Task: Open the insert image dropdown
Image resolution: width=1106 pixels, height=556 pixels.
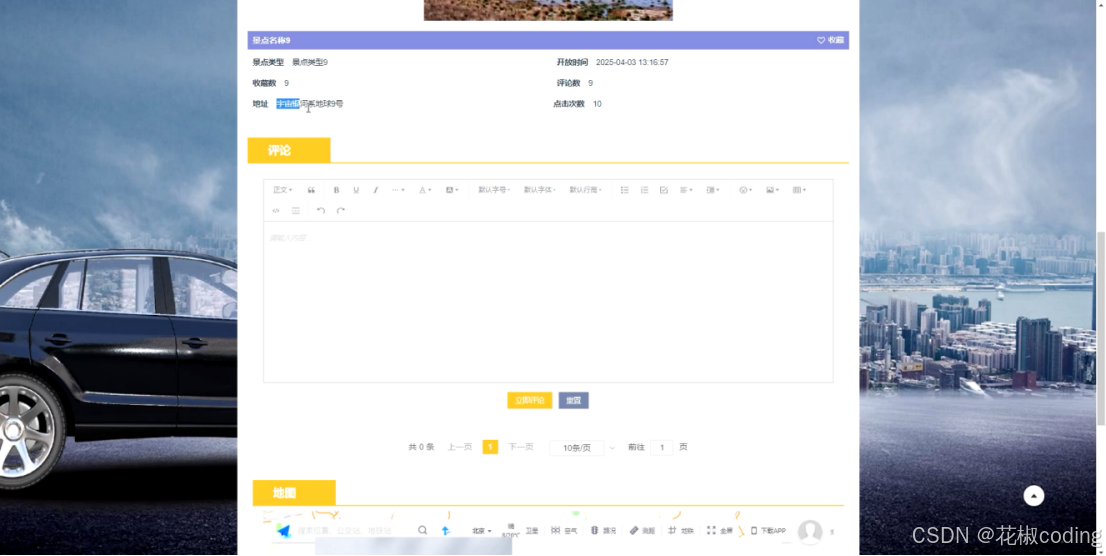Action: 772,191
